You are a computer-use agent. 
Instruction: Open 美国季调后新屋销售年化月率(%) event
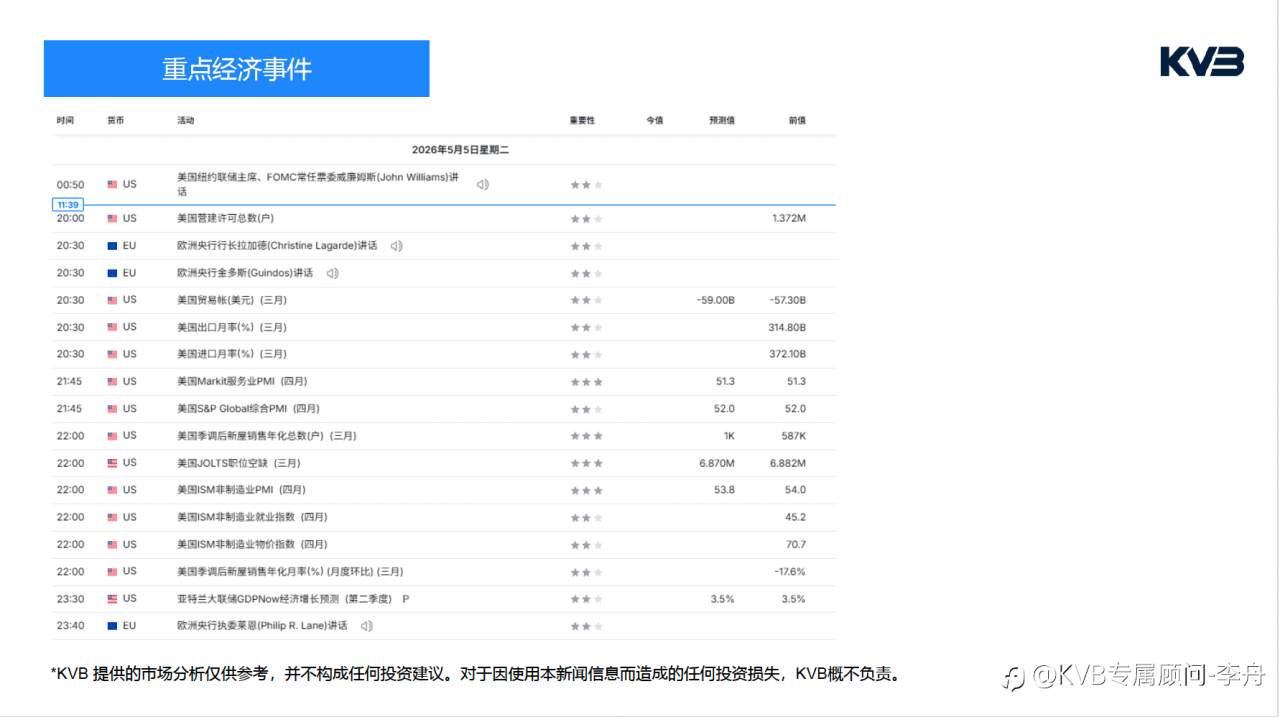coord(290,572)
